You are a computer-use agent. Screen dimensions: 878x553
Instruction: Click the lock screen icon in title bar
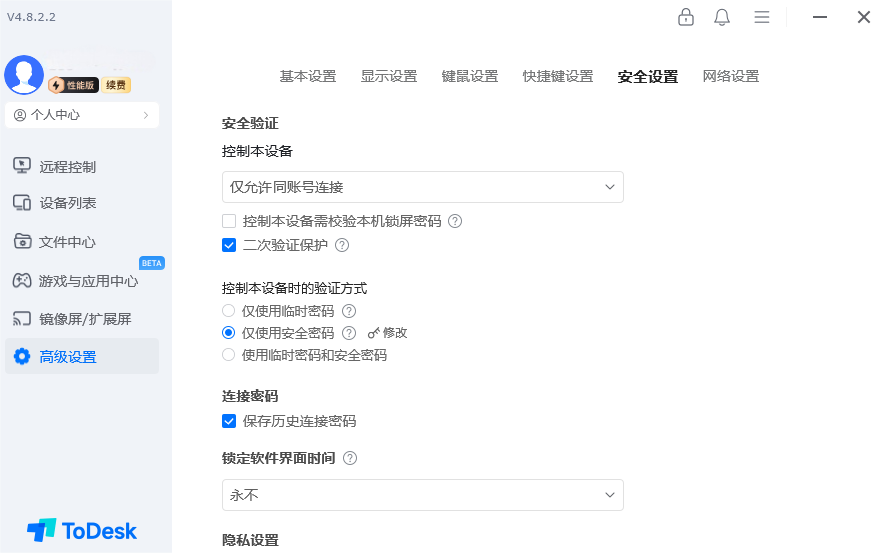[686, 17]
